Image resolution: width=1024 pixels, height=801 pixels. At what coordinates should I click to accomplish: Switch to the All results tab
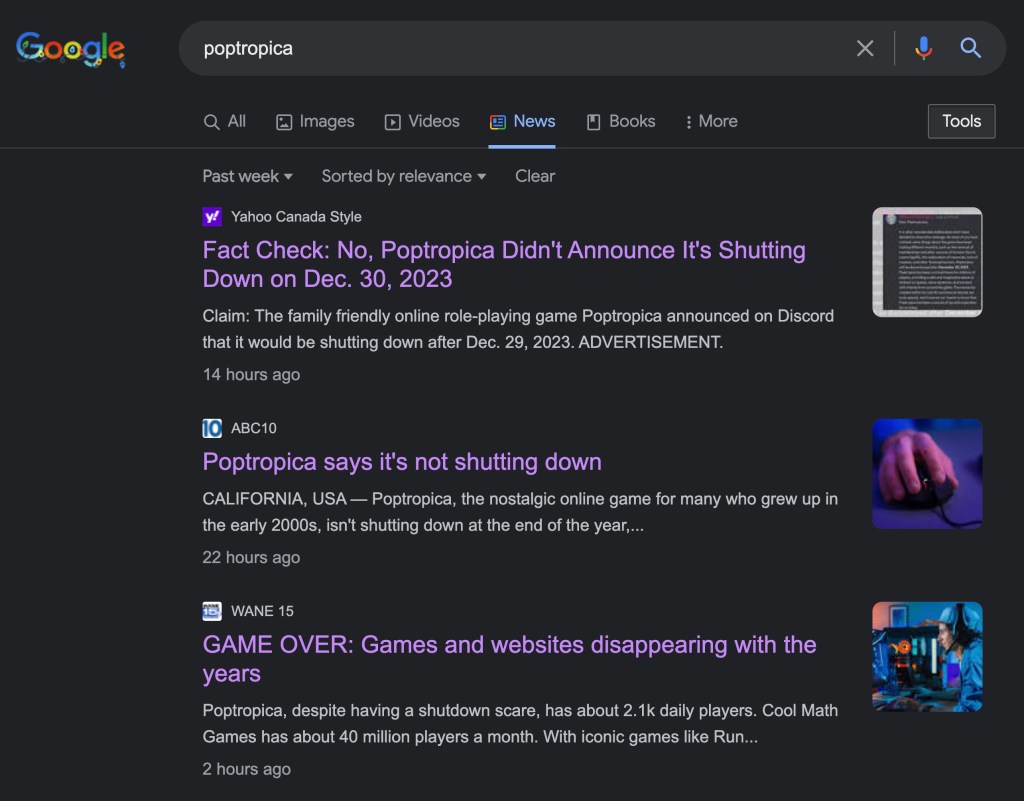pyautogui.click(x=225, y=121)
